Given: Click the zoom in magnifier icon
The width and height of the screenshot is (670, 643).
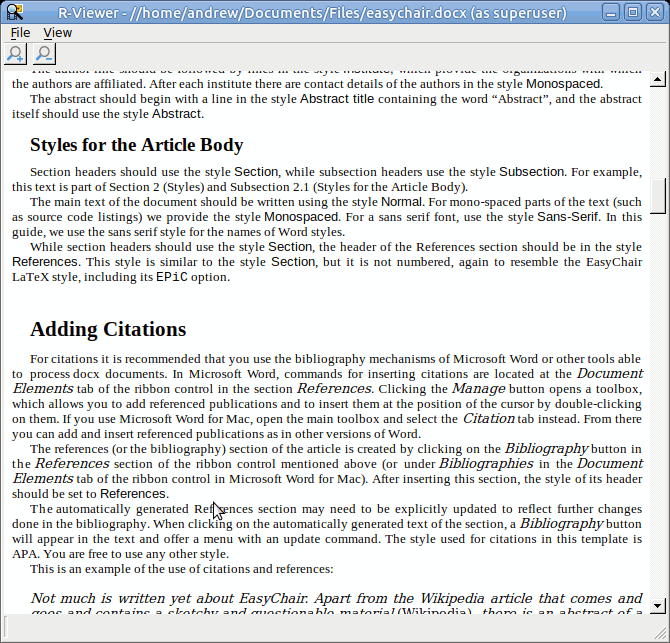Looking at the screenshot, I should coord(15,54).
